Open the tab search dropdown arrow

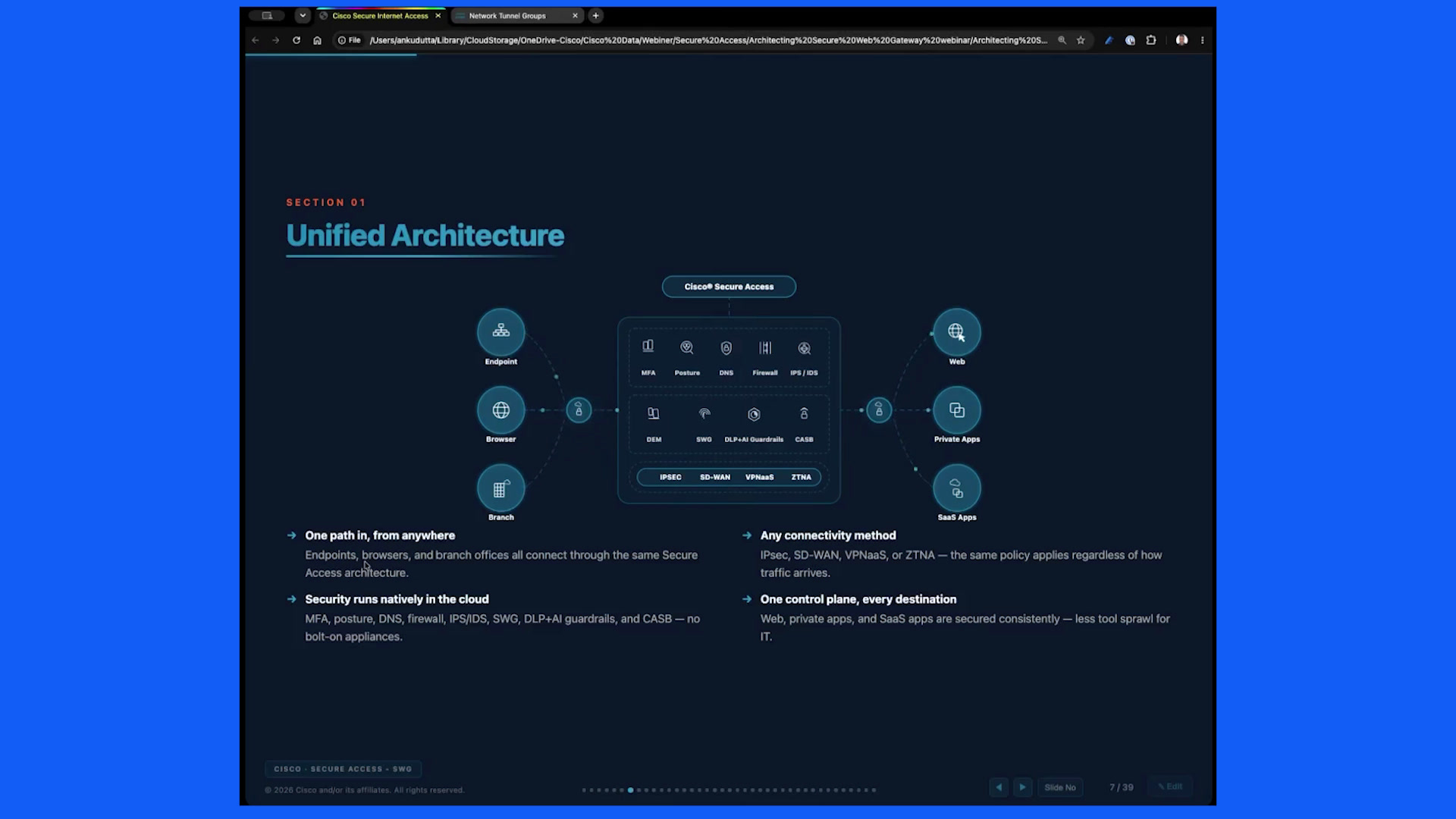(303, 15)
